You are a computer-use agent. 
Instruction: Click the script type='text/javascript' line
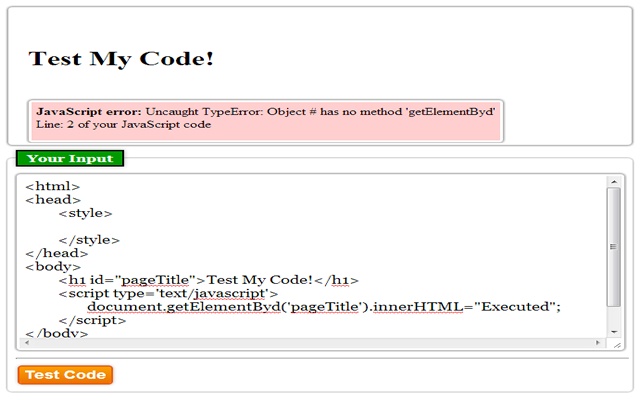point(168,293)
